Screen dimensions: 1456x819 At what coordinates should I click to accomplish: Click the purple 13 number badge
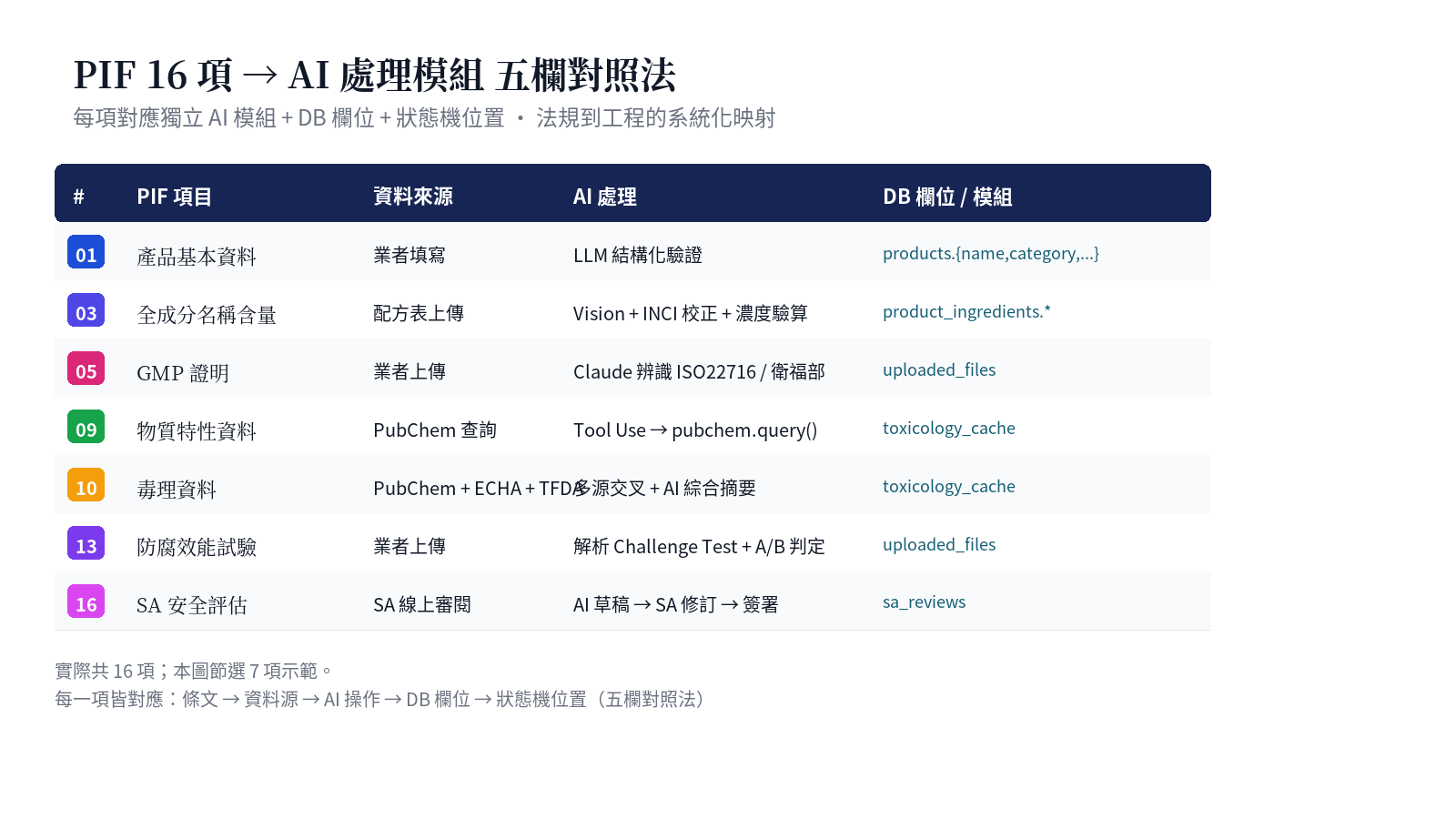86,543
